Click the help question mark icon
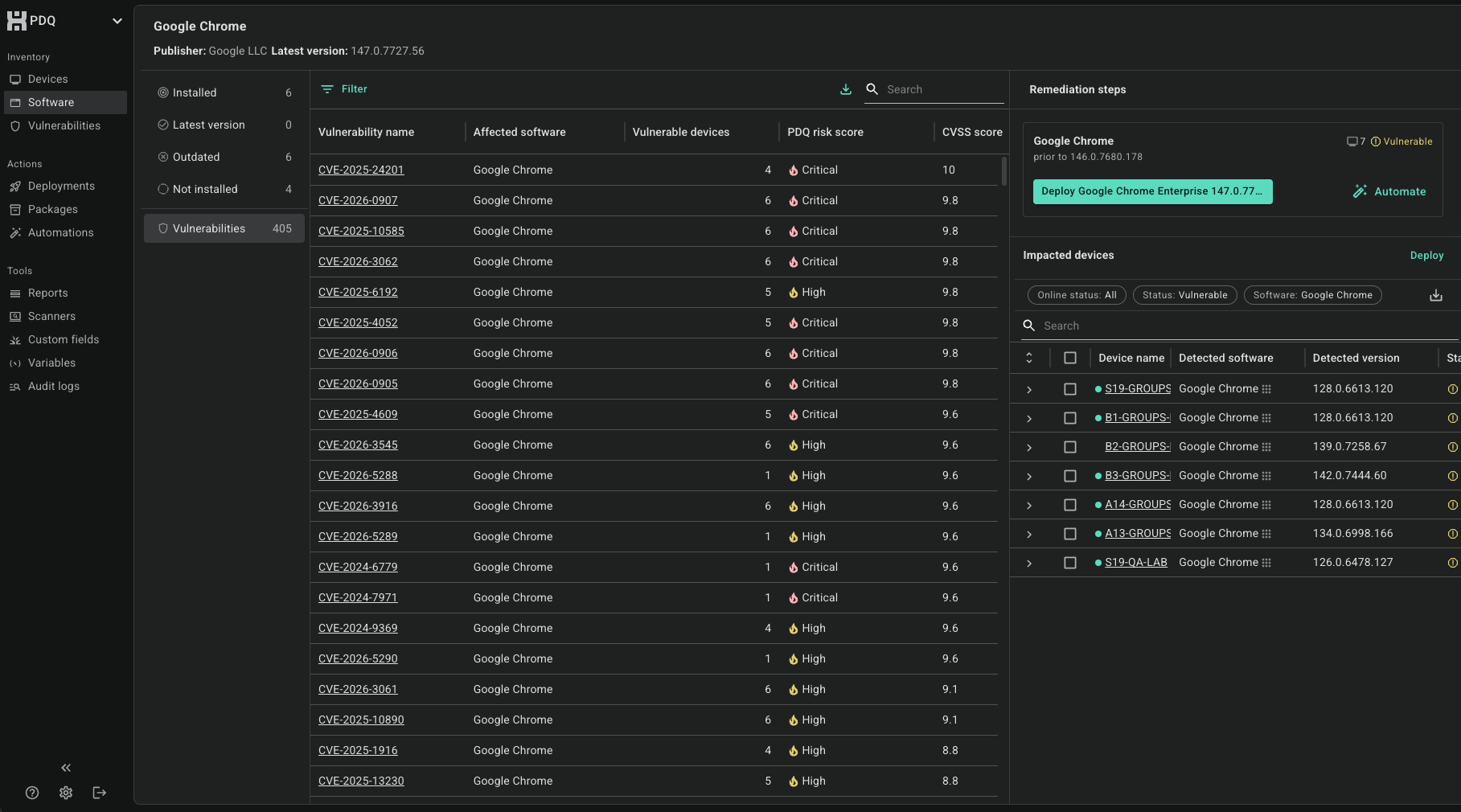Screen dimensions: 1461x812 tap(32, 793)
